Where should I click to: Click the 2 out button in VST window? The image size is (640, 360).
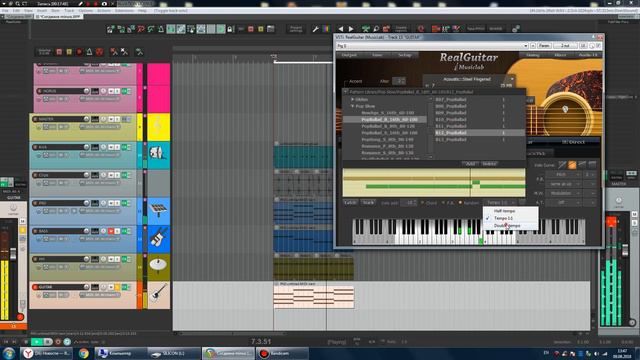[x=565, y=46]
